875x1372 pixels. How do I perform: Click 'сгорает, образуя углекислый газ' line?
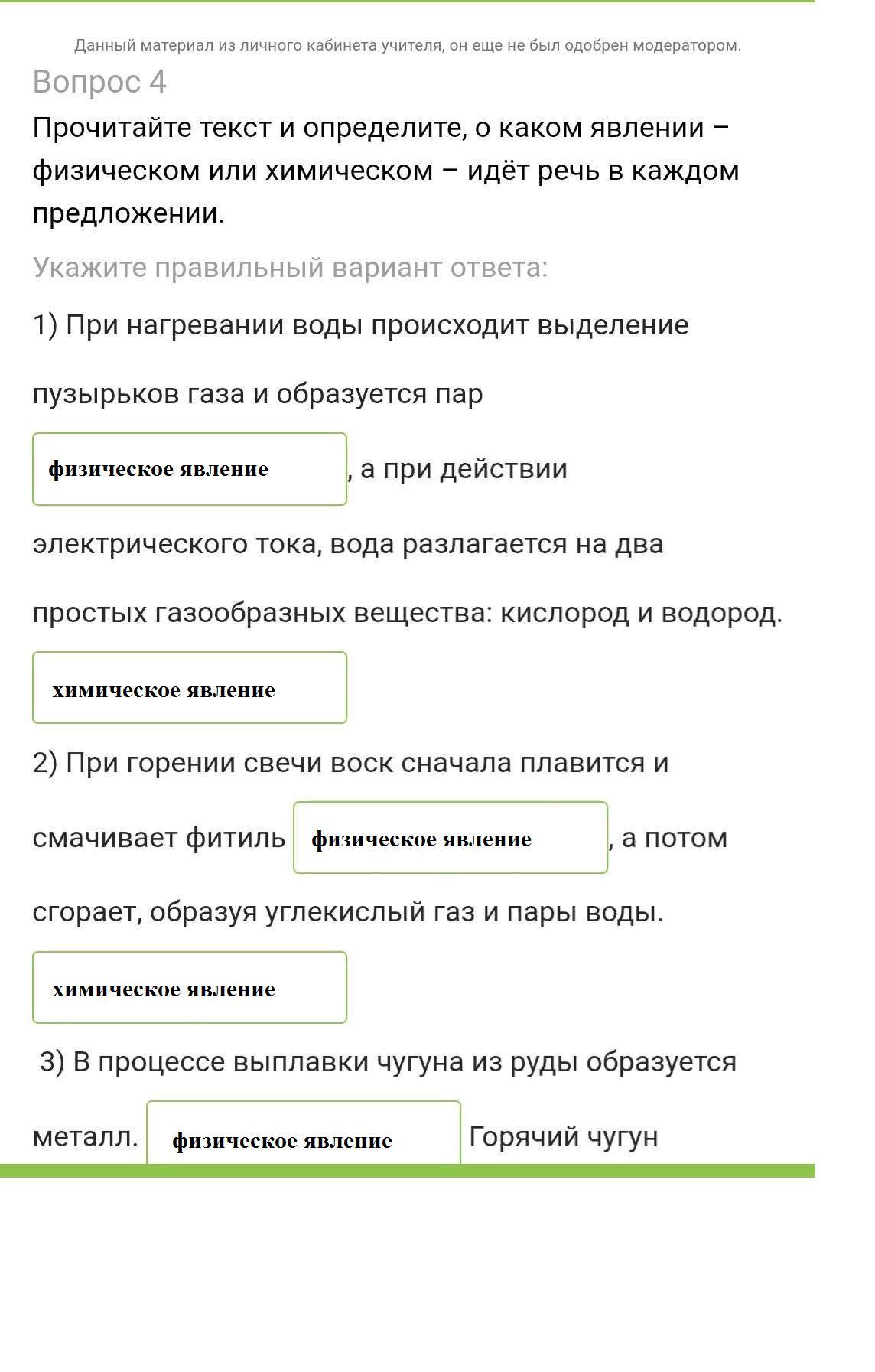348,912
